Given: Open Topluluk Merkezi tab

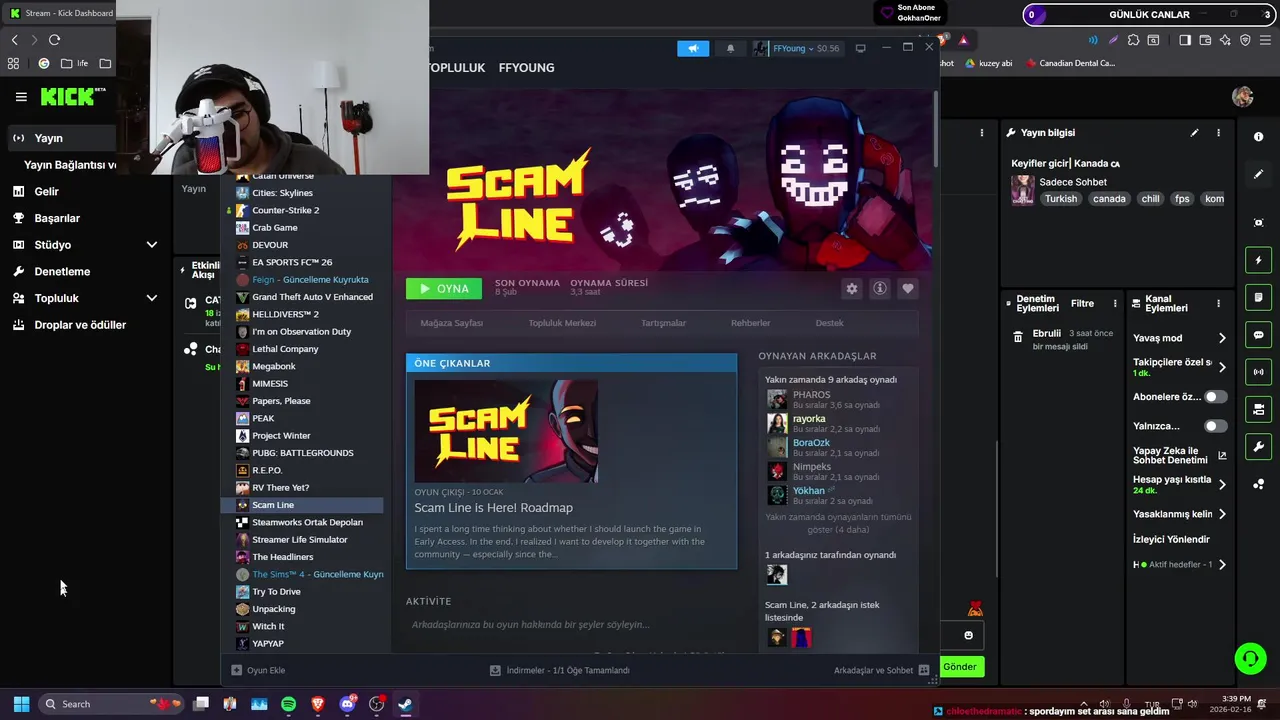Looking at the screenshot, I should pos(562,323).
